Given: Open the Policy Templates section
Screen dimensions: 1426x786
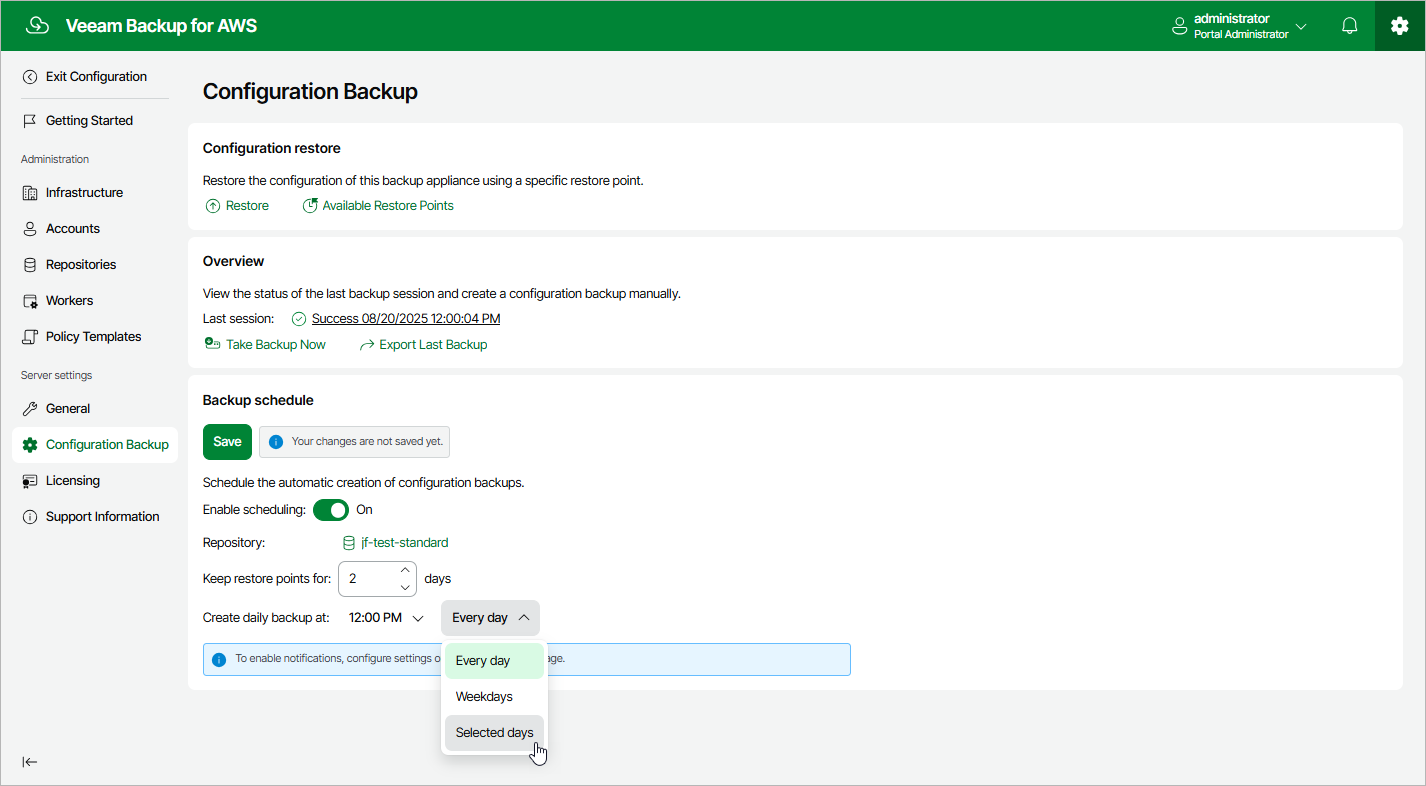Looking at the screenshot, I should [x=93, y=337].
